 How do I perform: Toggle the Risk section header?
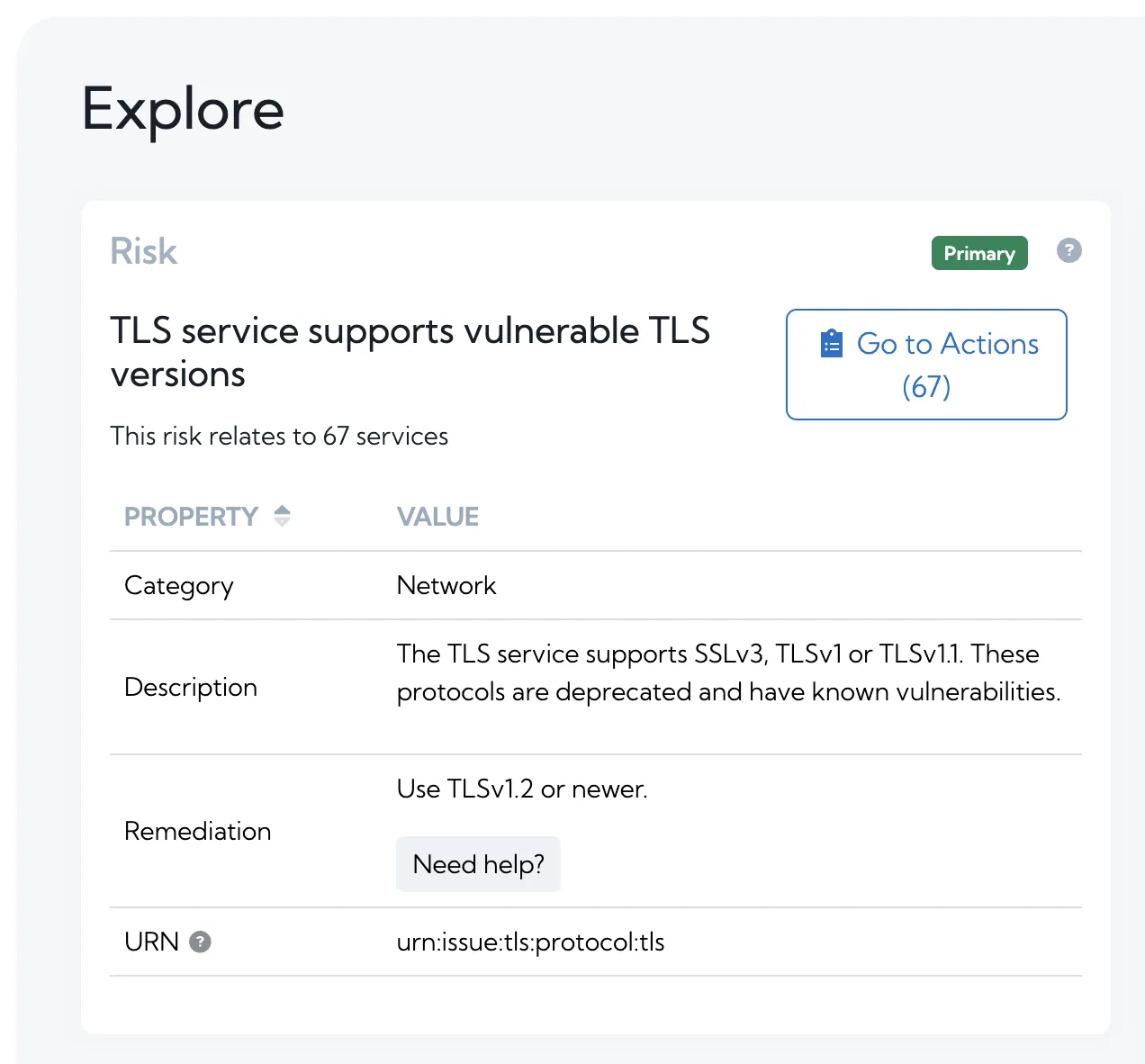pyautogui.click(x=143, y=251)
